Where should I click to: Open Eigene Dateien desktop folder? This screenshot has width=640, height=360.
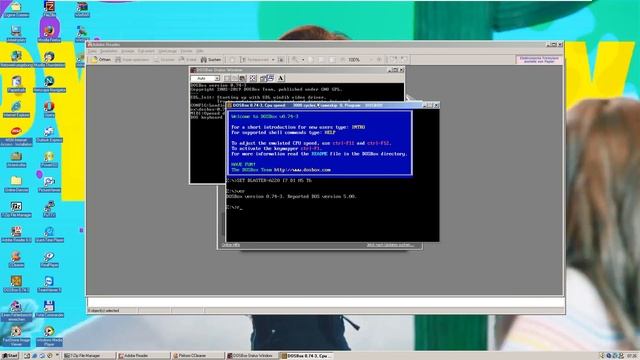point(16,9)
